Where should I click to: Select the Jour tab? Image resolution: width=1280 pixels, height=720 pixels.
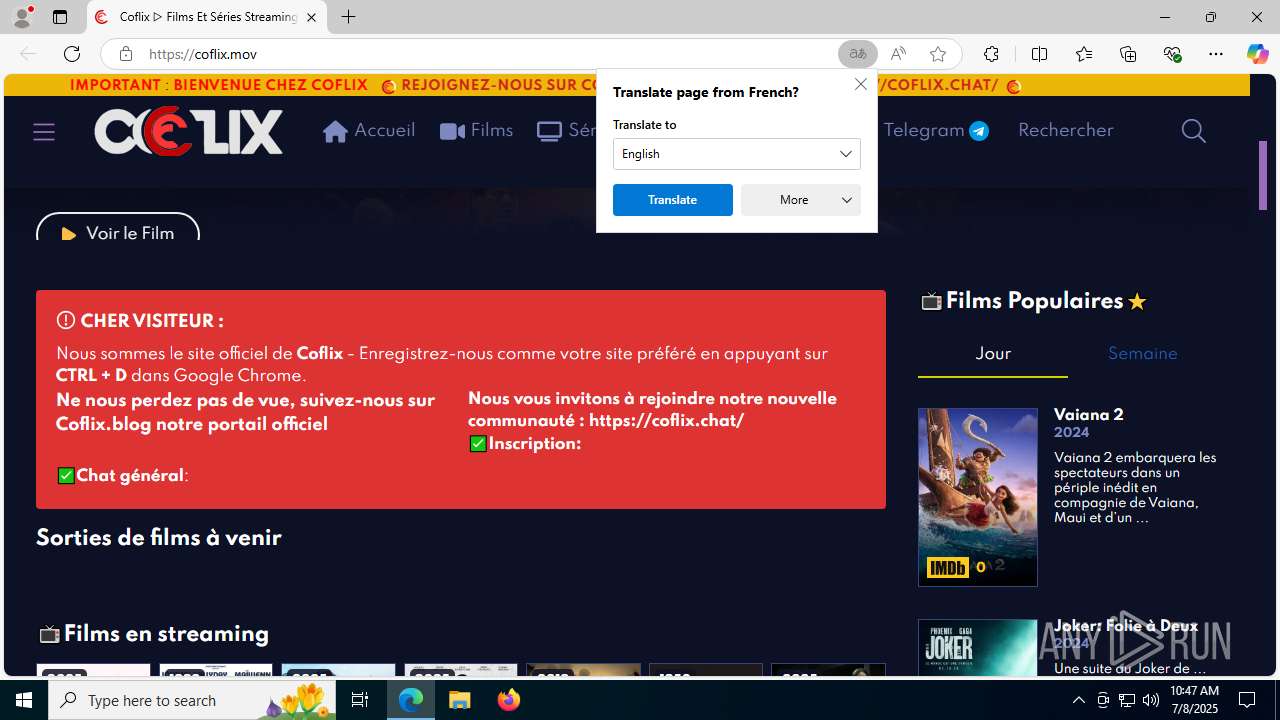pos(993,354)
